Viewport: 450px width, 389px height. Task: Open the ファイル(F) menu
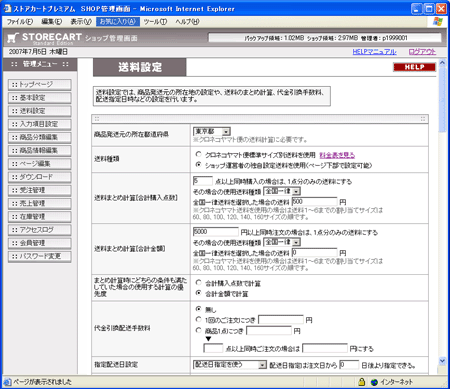coord(20,22)
